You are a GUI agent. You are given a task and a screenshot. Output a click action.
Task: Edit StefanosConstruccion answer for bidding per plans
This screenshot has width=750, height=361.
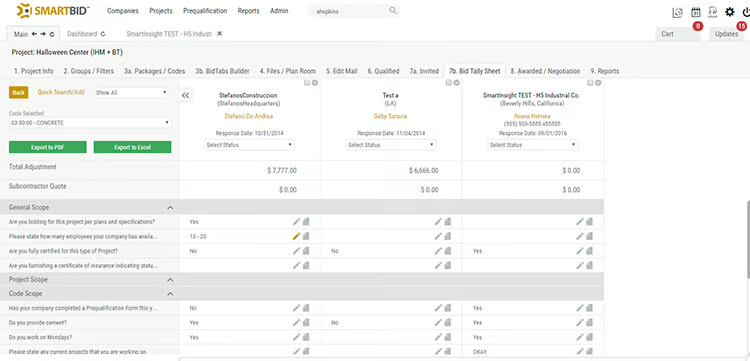coord(297,222)
